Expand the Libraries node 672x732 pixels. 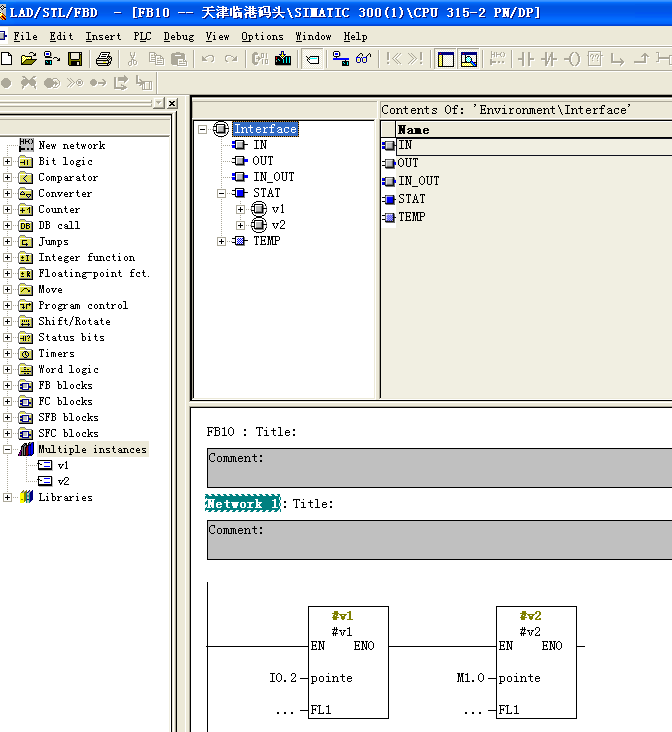click(x=7, y=498)
